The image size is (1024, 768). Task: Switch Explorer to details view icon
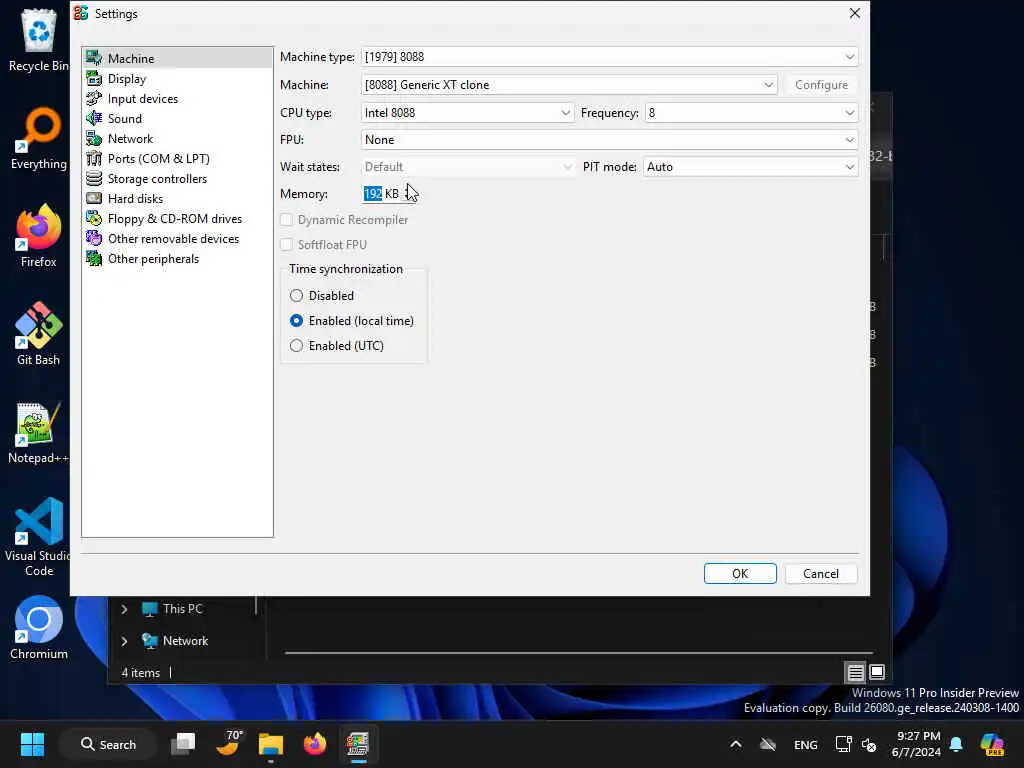pyautogui.click(x=856, y=672)
